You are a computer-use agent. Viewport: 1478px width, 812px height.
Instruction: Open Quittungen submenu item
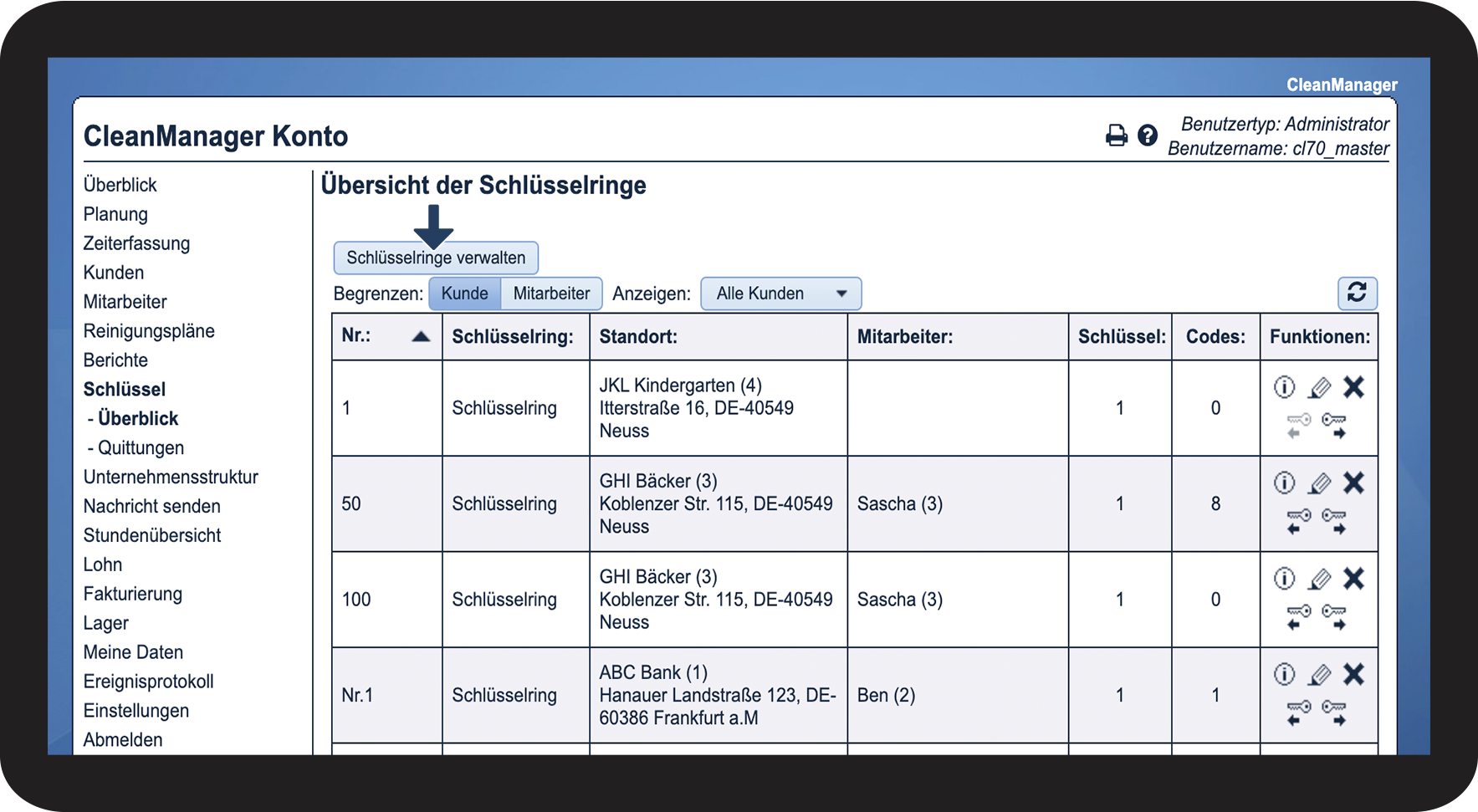pyautogui.click(x=141, y=447)
